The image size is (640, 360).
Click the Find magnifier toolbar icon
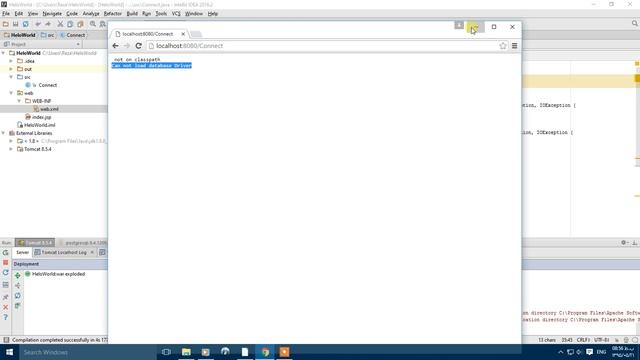(93, 24)
